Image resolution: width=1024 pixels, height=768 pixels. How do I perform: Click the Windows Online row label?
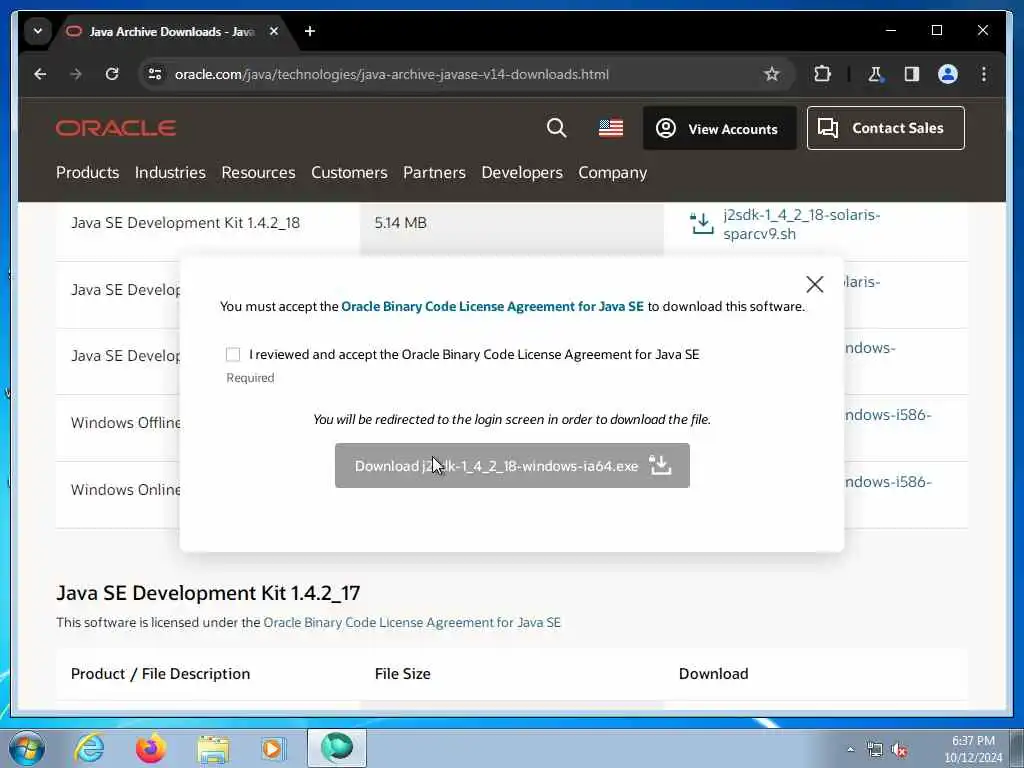(125, 490)
